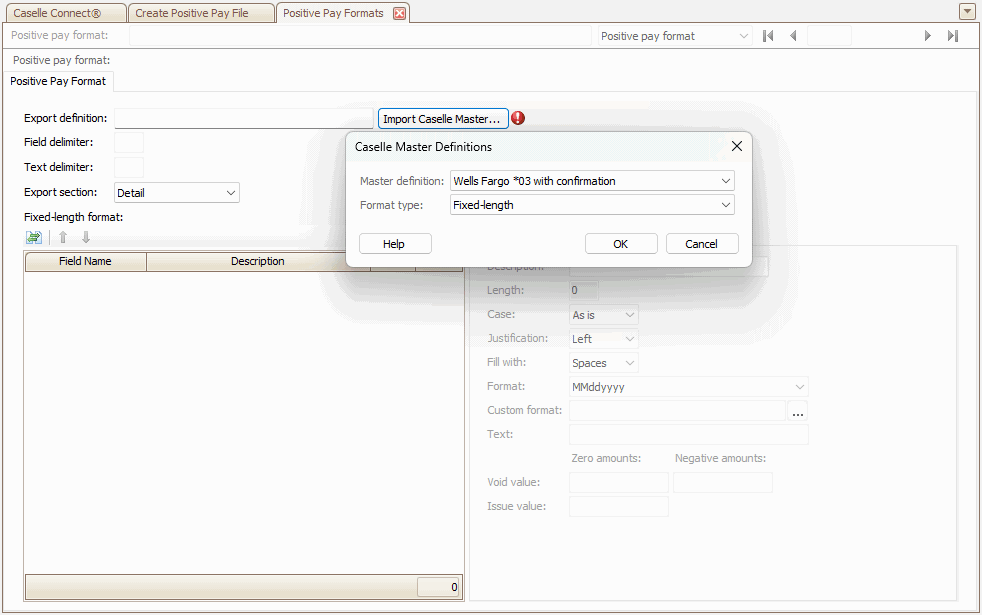The height and width of the screenshot is (615, 982).
Task: Go to next record arrow
Action: pyautogui.click(x=928, y=36)
